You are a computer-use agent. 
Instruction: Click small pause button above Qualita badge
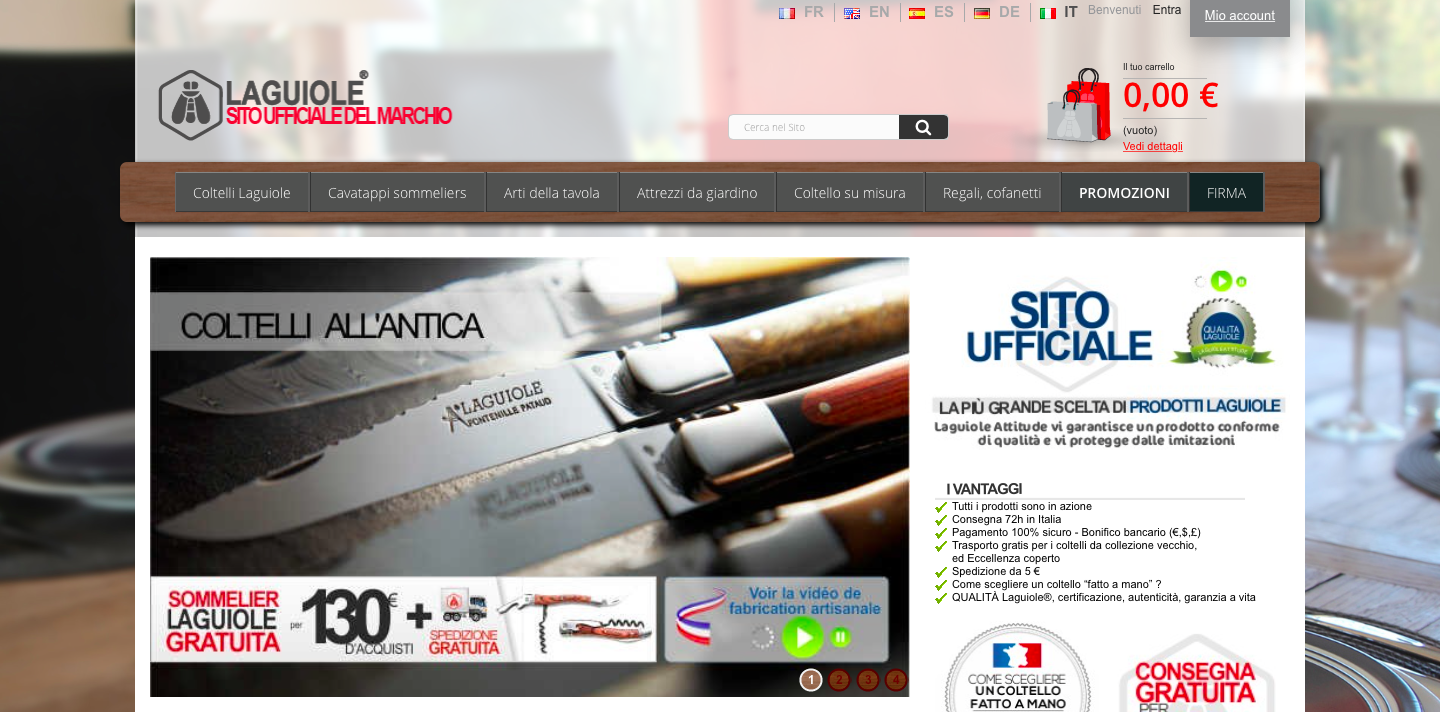click(x=1241, y=282)
